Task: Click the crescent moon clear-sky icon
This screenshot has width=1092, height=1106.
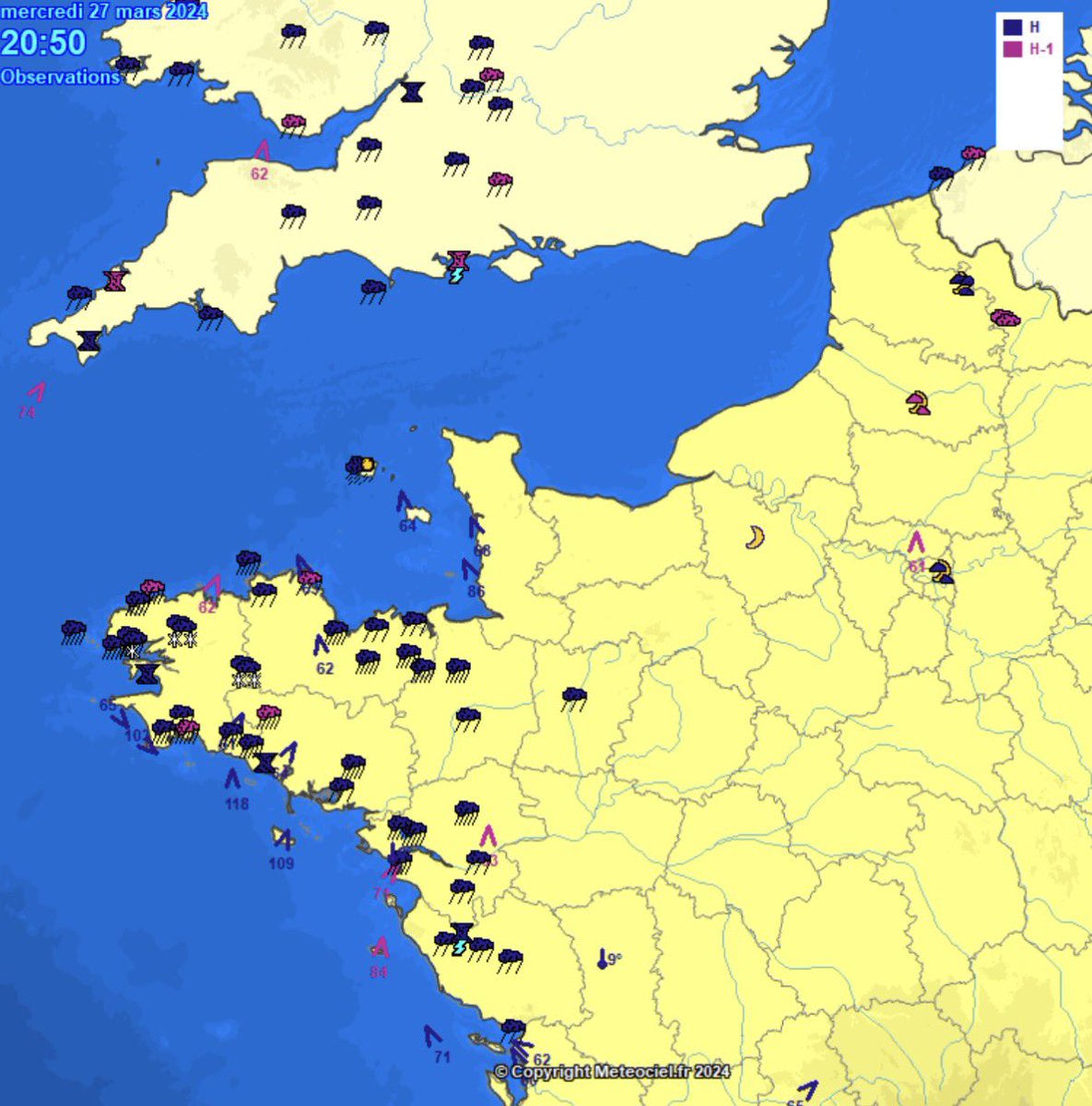Action: coord(756,537)
